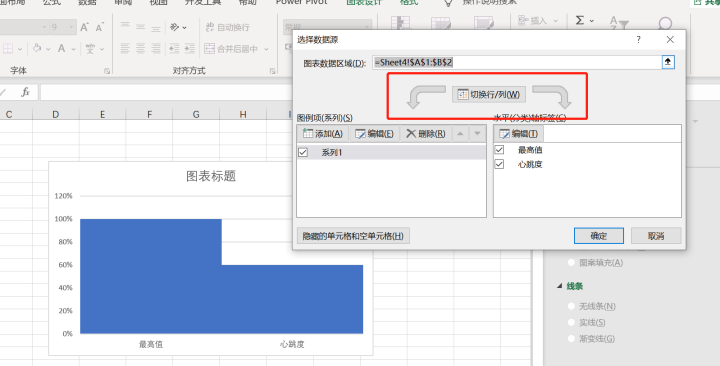
Task: Select the 图表标题 chart title
Action: [211, 176]
